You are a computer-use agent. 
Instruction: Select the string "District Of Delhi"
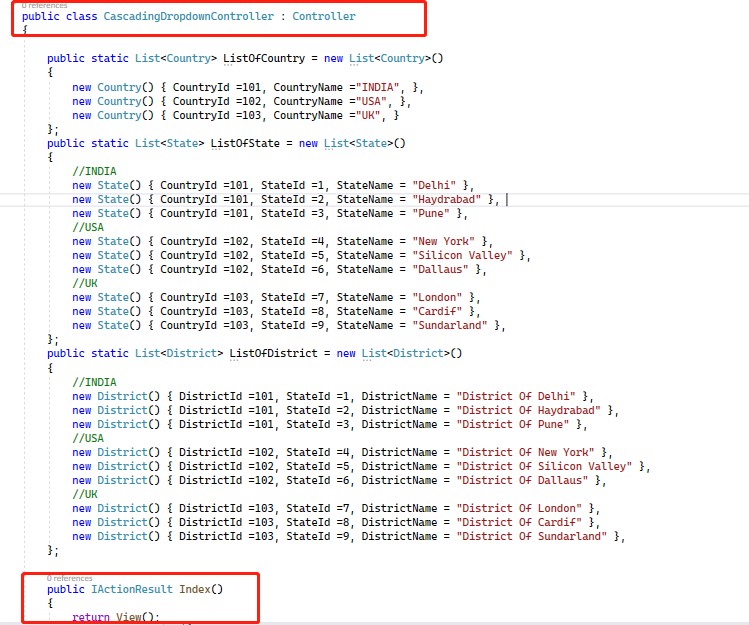pyautogui.click(x=516, y=396)
